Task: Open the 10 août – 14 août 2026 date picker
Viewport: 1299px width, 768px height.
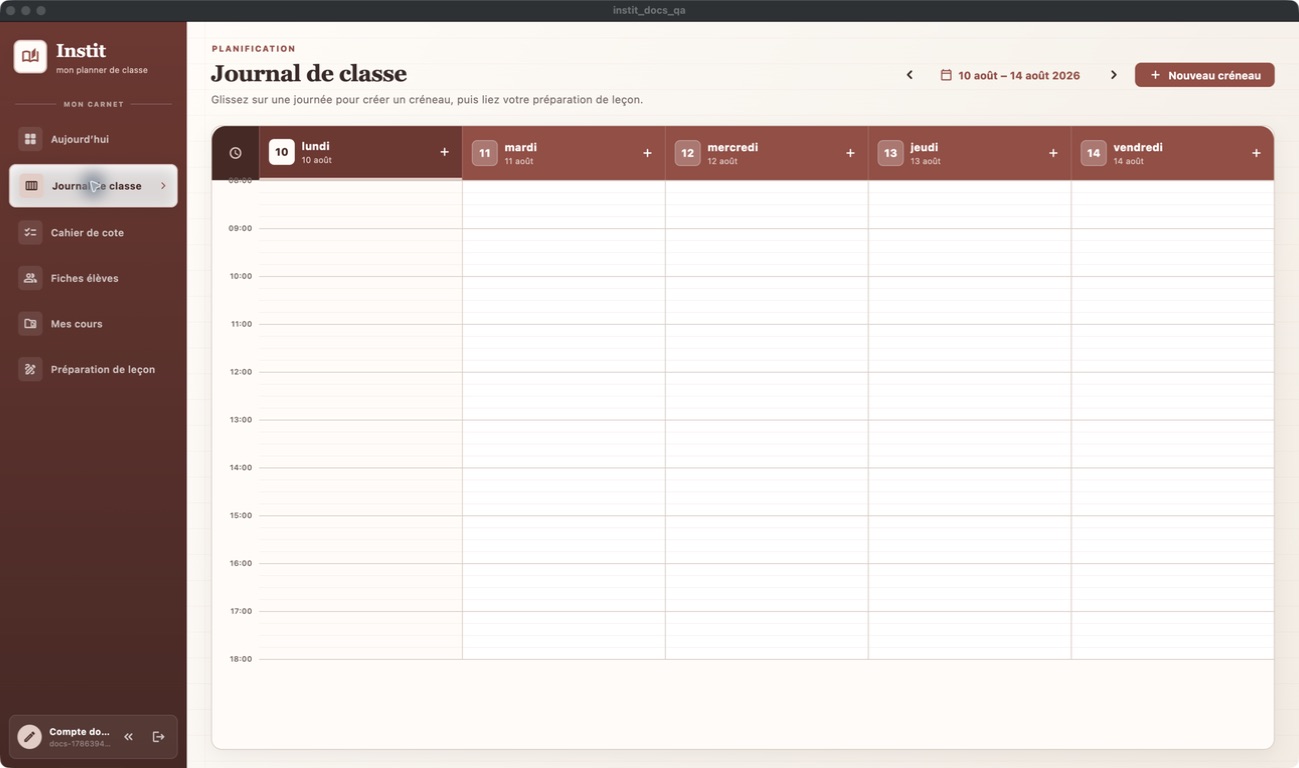Action: [1010, 75]
